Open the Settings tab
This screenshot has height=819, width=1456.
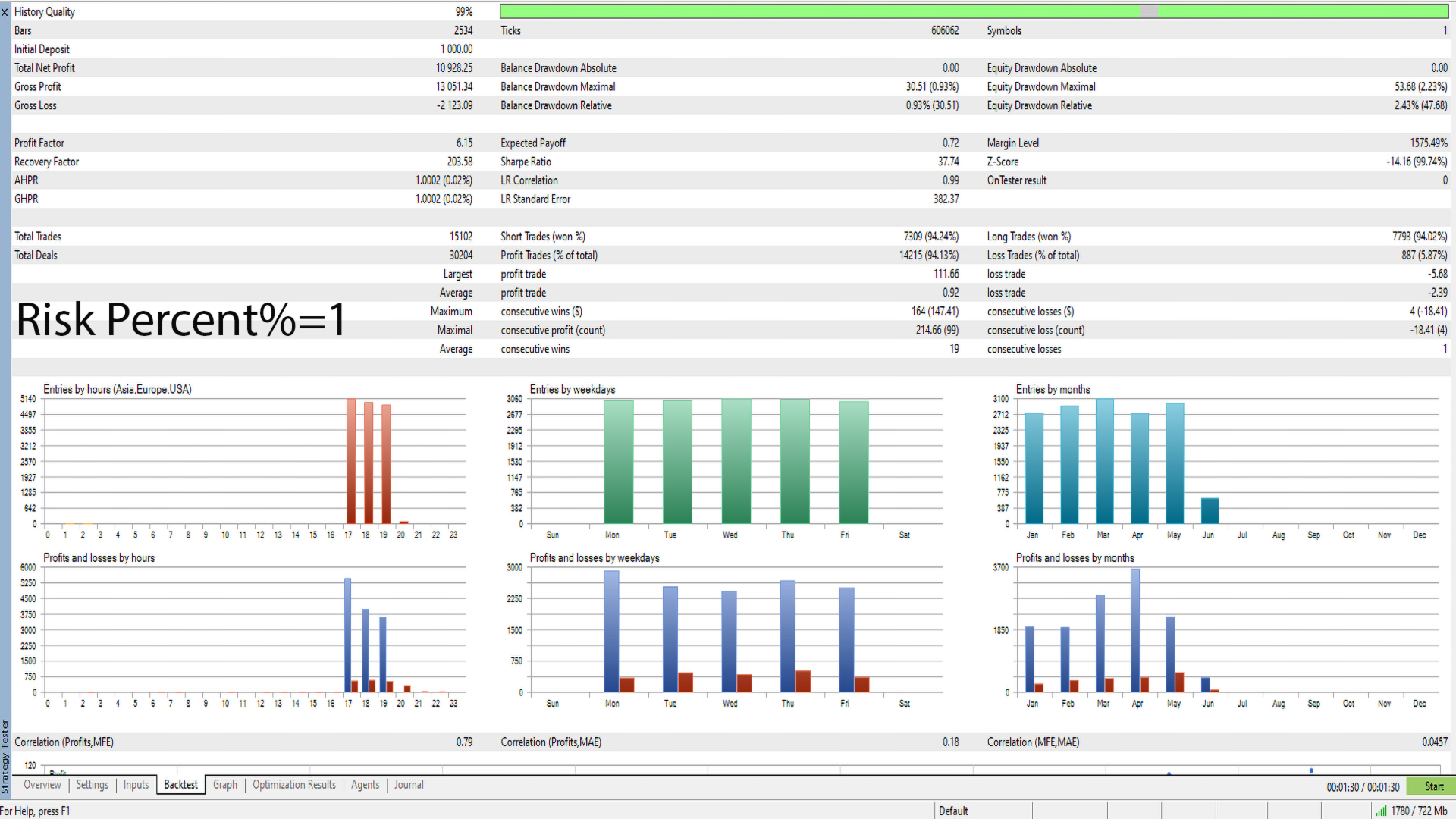pyautogui.click(x=92, y=785)
